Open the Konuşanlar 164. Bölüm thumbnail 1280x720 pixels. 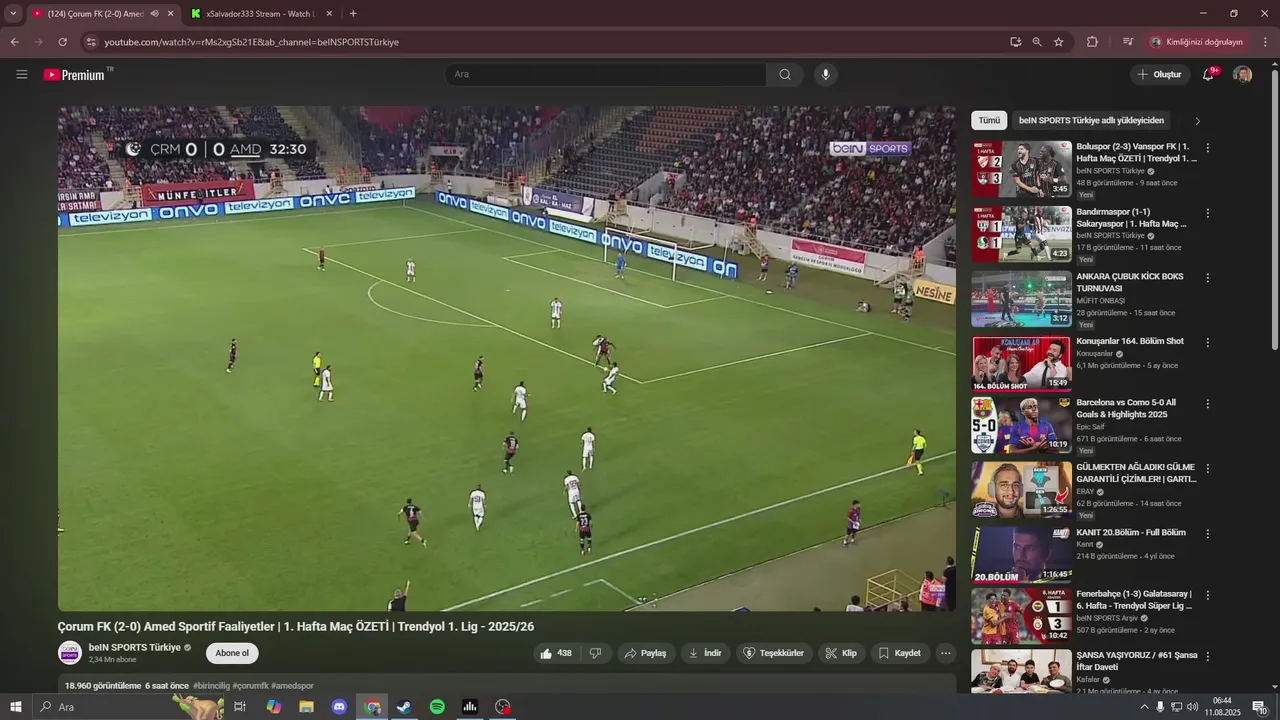[1021, 363]
